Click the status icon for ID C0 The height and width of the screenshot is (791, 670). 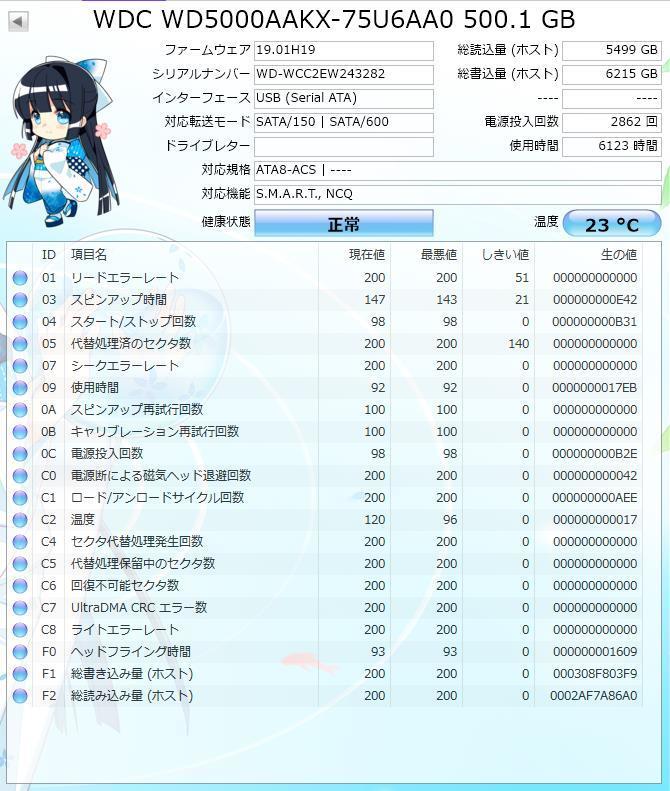(x=20, y=476)
